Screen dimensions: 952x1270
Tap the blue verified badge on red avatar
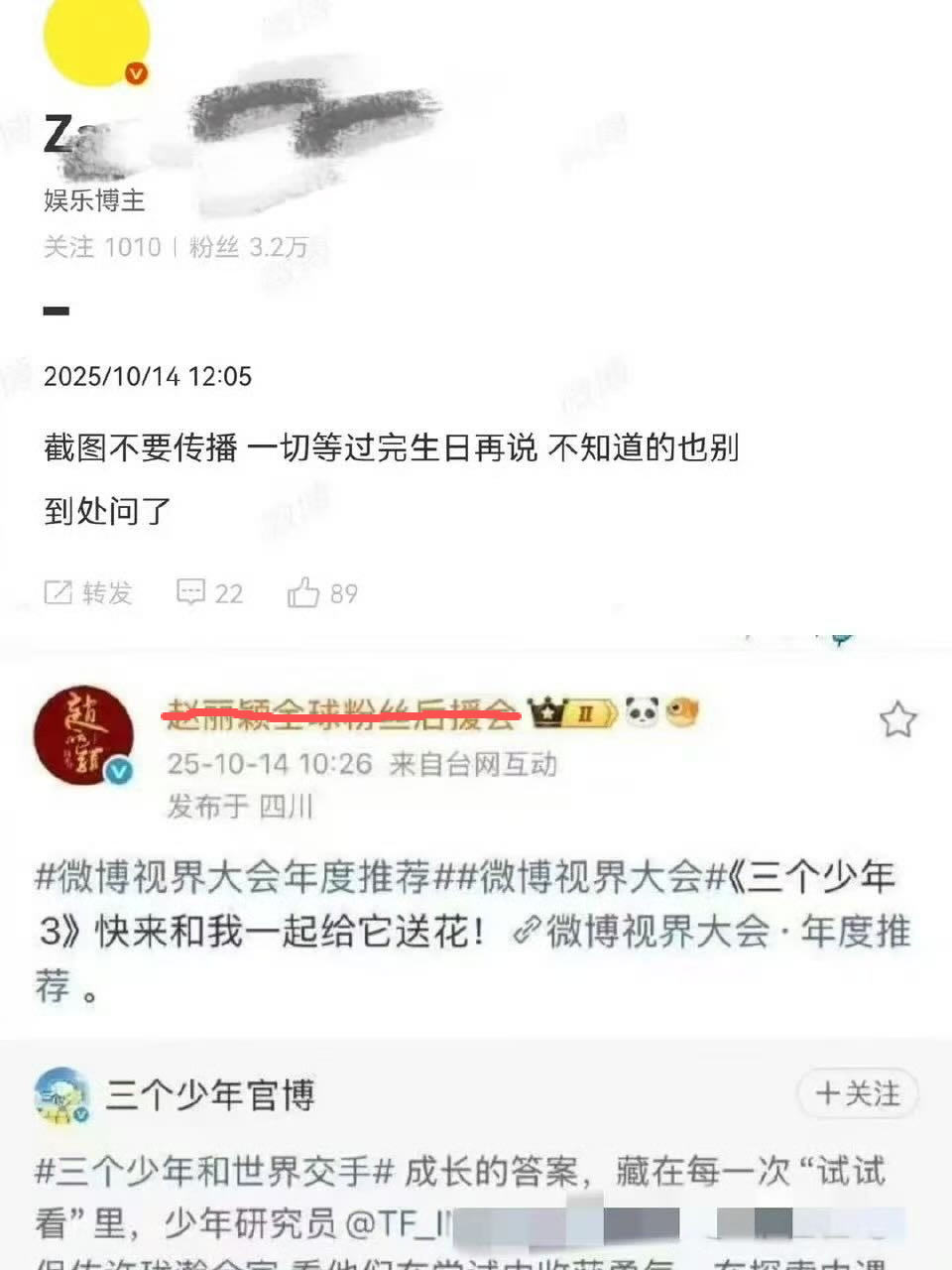click(120, 771)
